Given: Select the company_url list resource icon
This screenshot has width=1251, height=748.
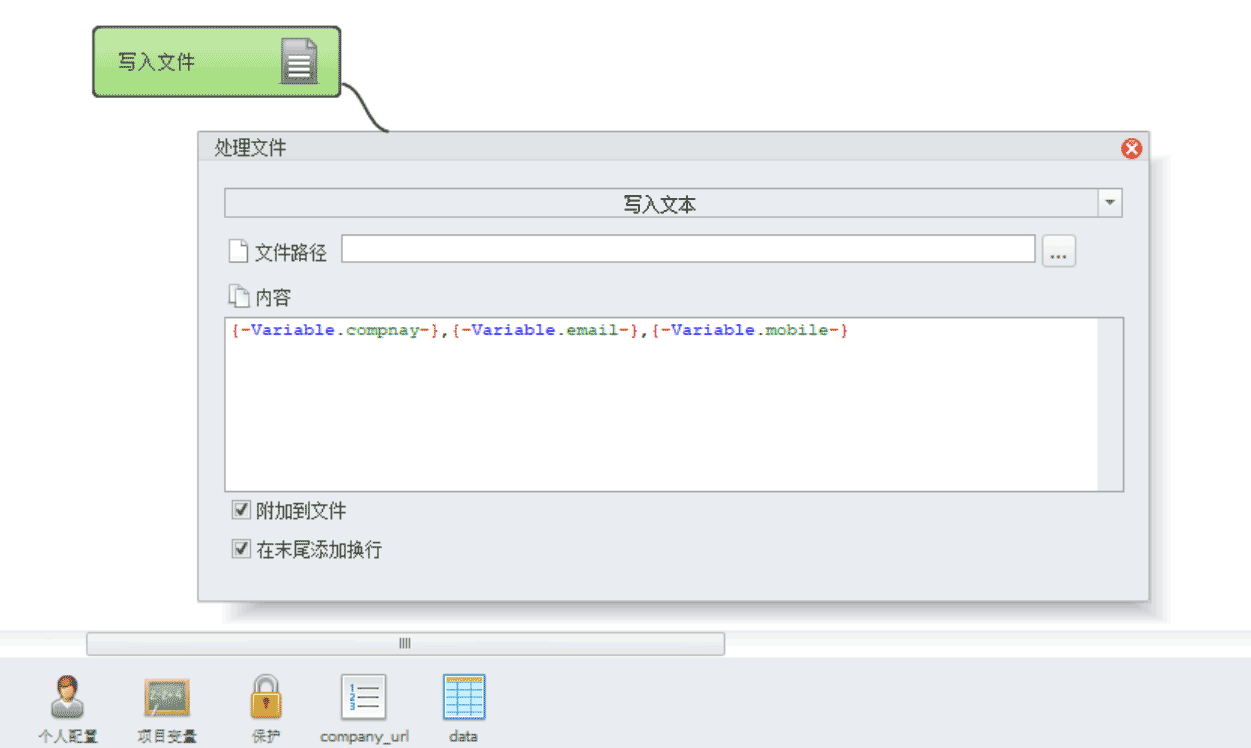Looking at the screenshot, I should click(364, 697).
